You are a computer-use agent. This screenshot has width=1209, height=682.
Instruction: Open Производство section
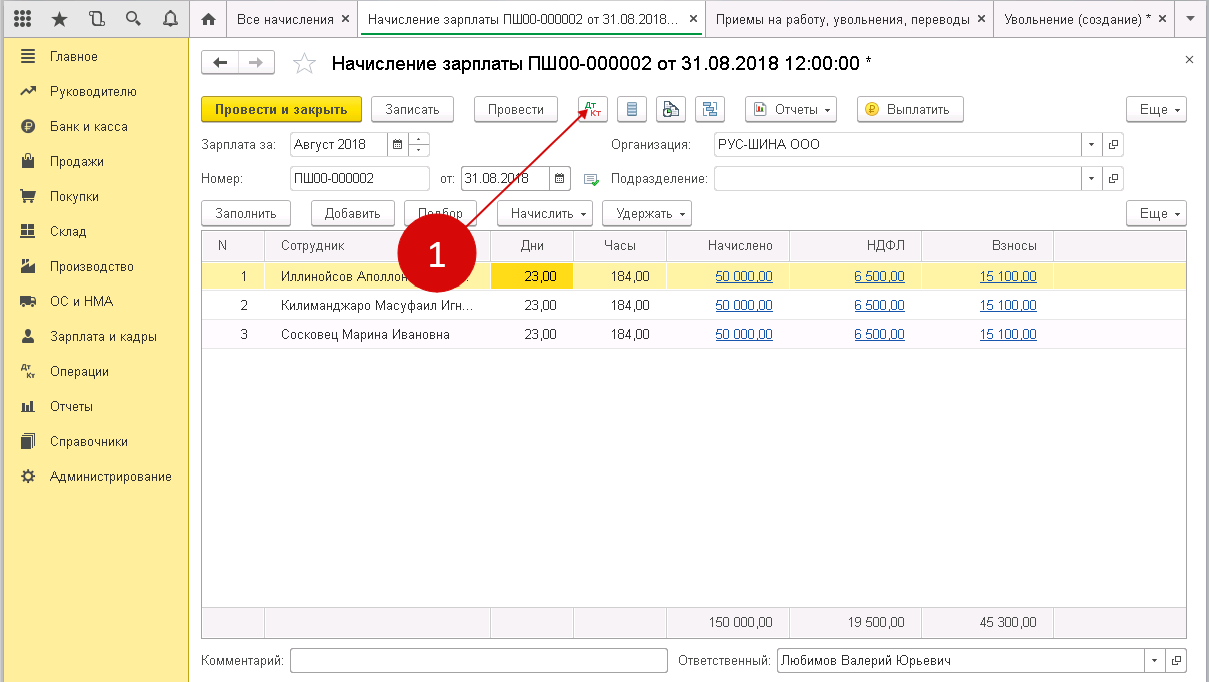click(94, 267)
